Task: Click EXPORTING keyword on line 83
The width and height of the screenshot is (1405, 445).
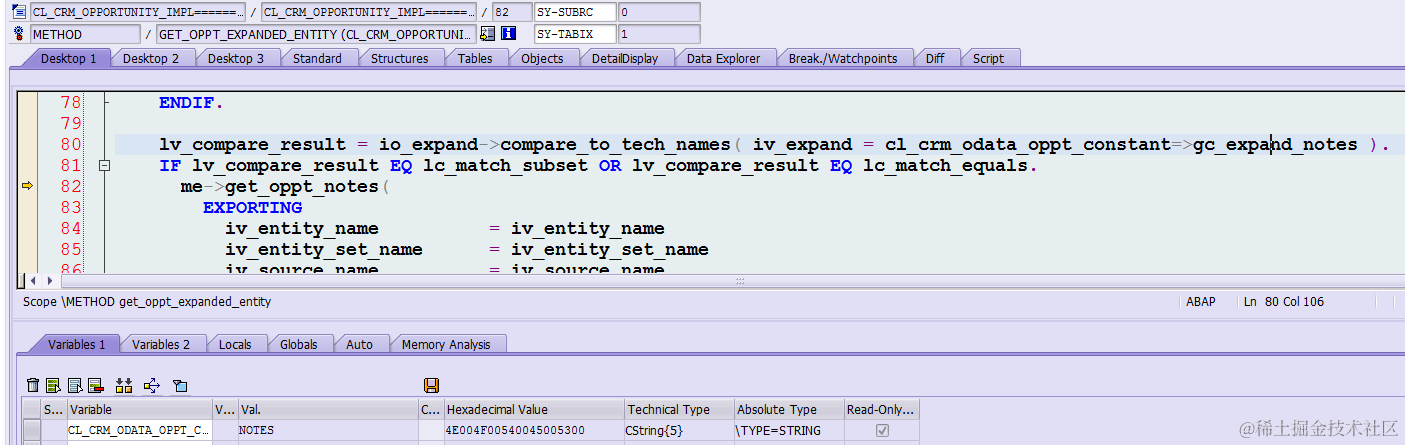Action: (x=252, y=208)
